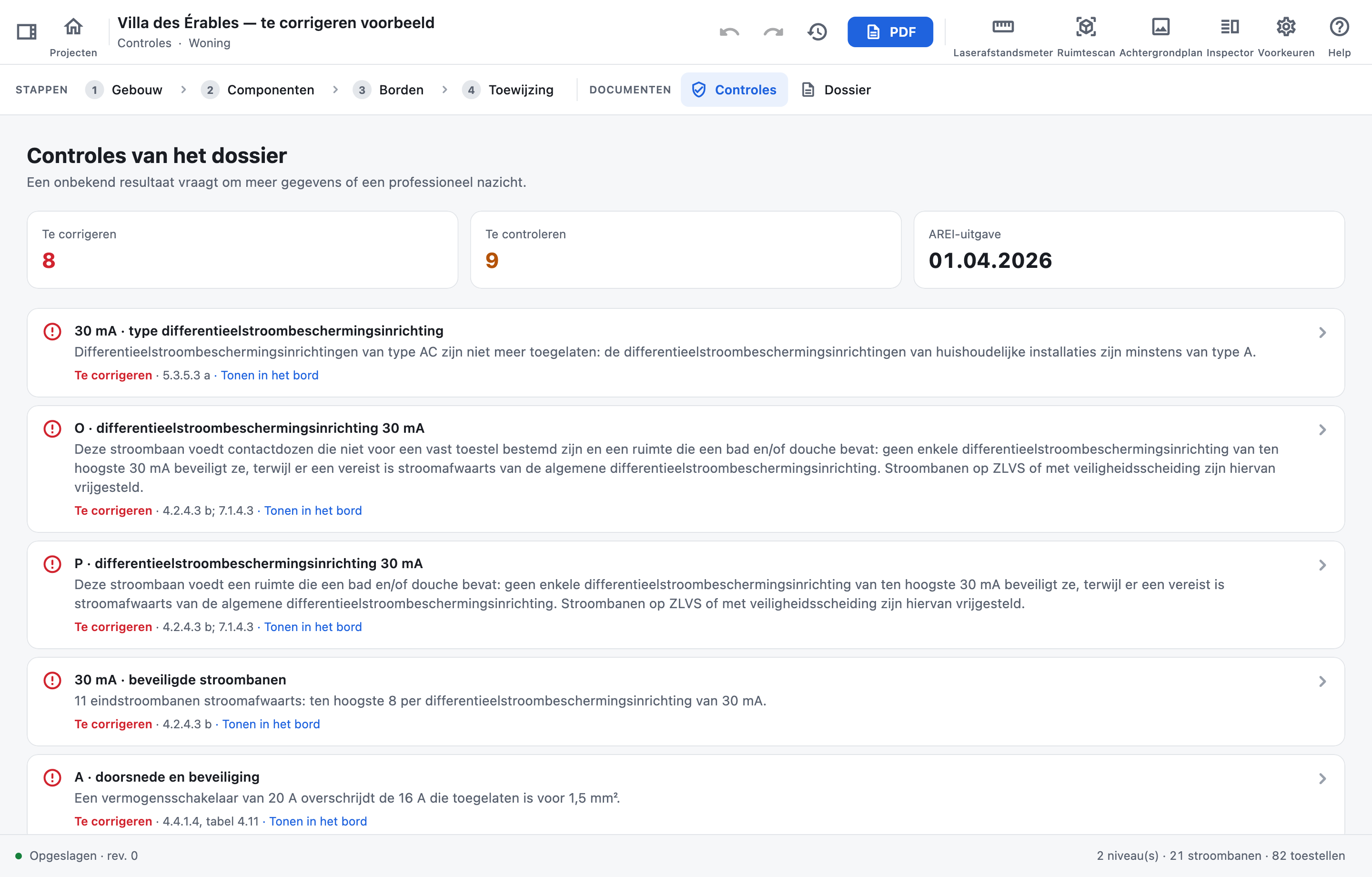This screenshot has width=1372, height=877.
Task: Export via the blue PDF button
Action: pyautogui.click(x=890, y=32)
